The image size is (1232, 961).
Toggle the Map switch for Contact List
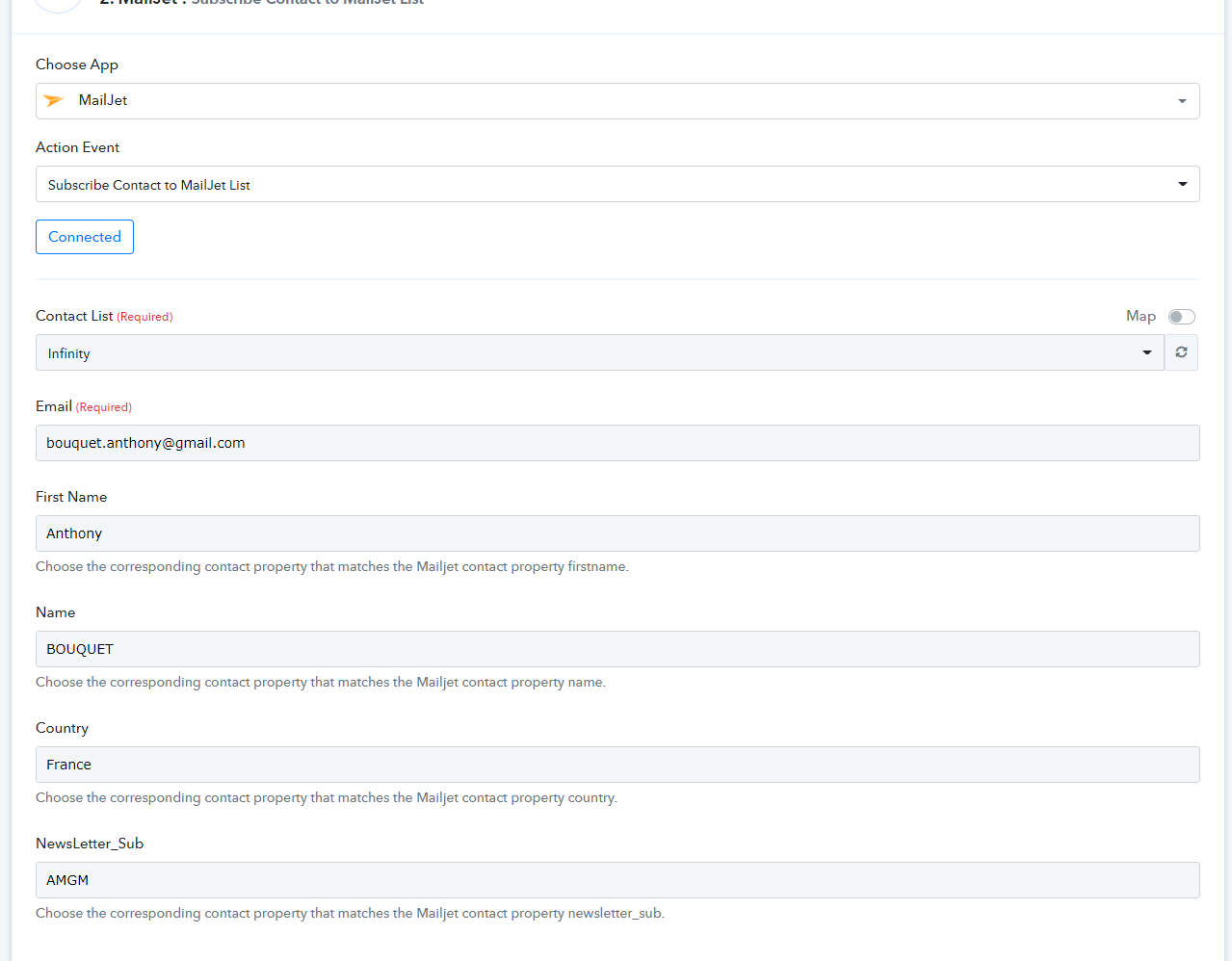click(x=1181, y=317)
